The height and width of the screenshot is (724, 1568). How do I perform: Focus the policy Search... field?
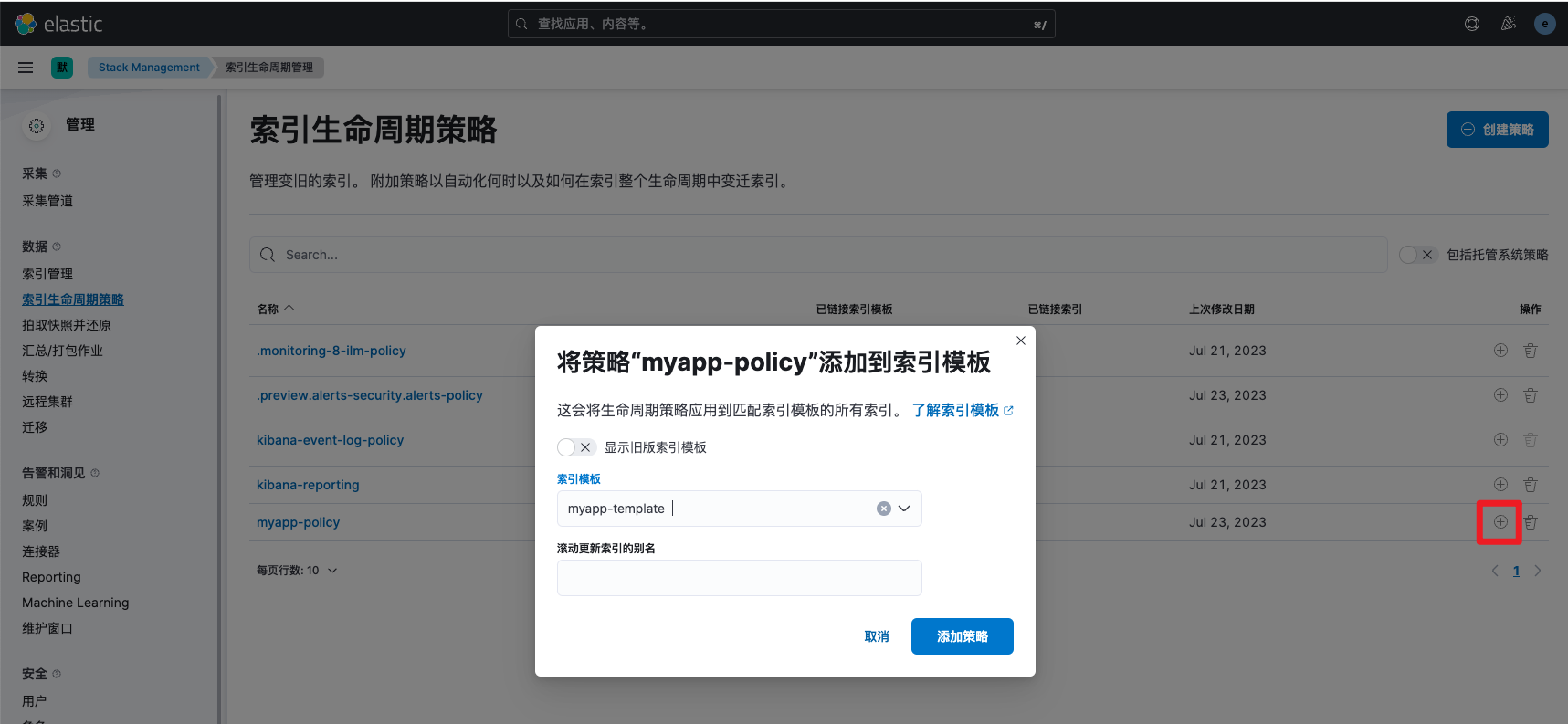click(x=818, y=255)
